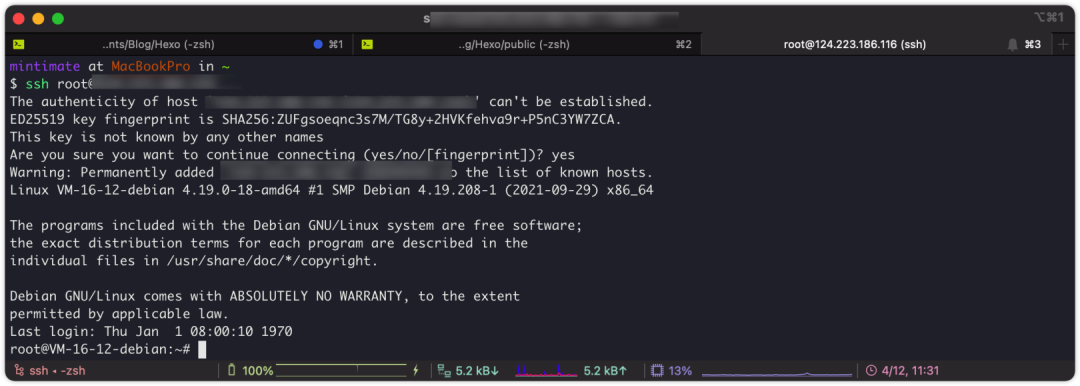The image size is (1080, 386).
Task: Click the ⌘3 shortcut label on ssh tab
Action: [1032, 45]
